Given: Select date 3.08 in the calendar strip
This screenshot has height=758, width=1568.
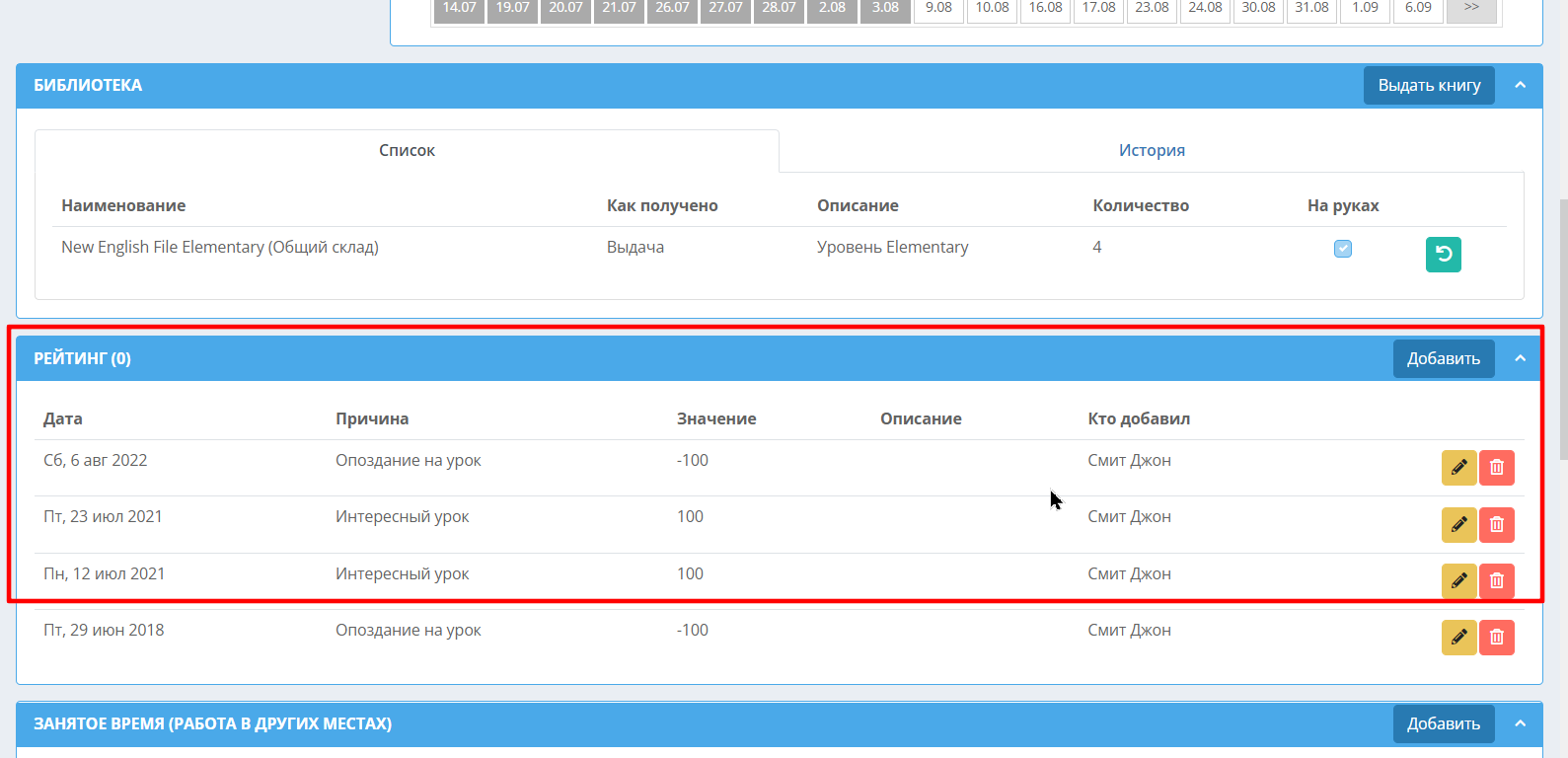Looking at the screenshot, I should pyautogui.click(x=886, y=9).
